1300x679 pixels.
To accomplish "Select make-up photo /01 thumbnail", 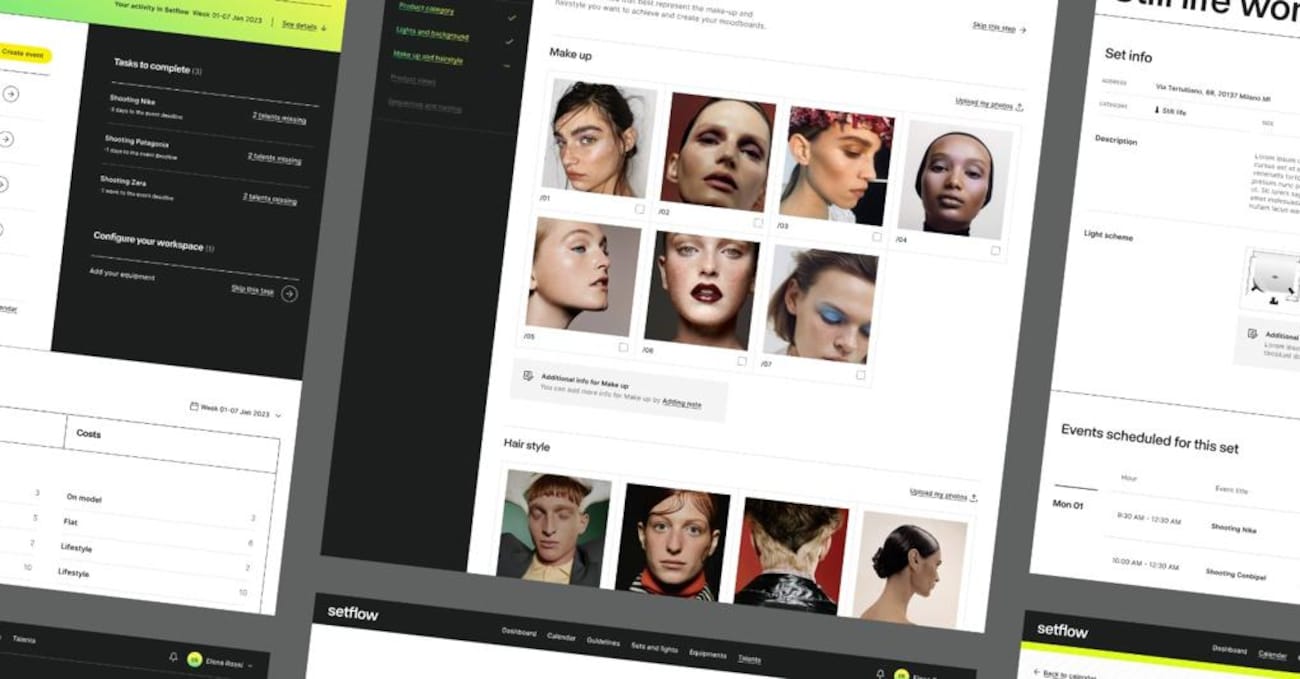I will (x=599, y=139).
